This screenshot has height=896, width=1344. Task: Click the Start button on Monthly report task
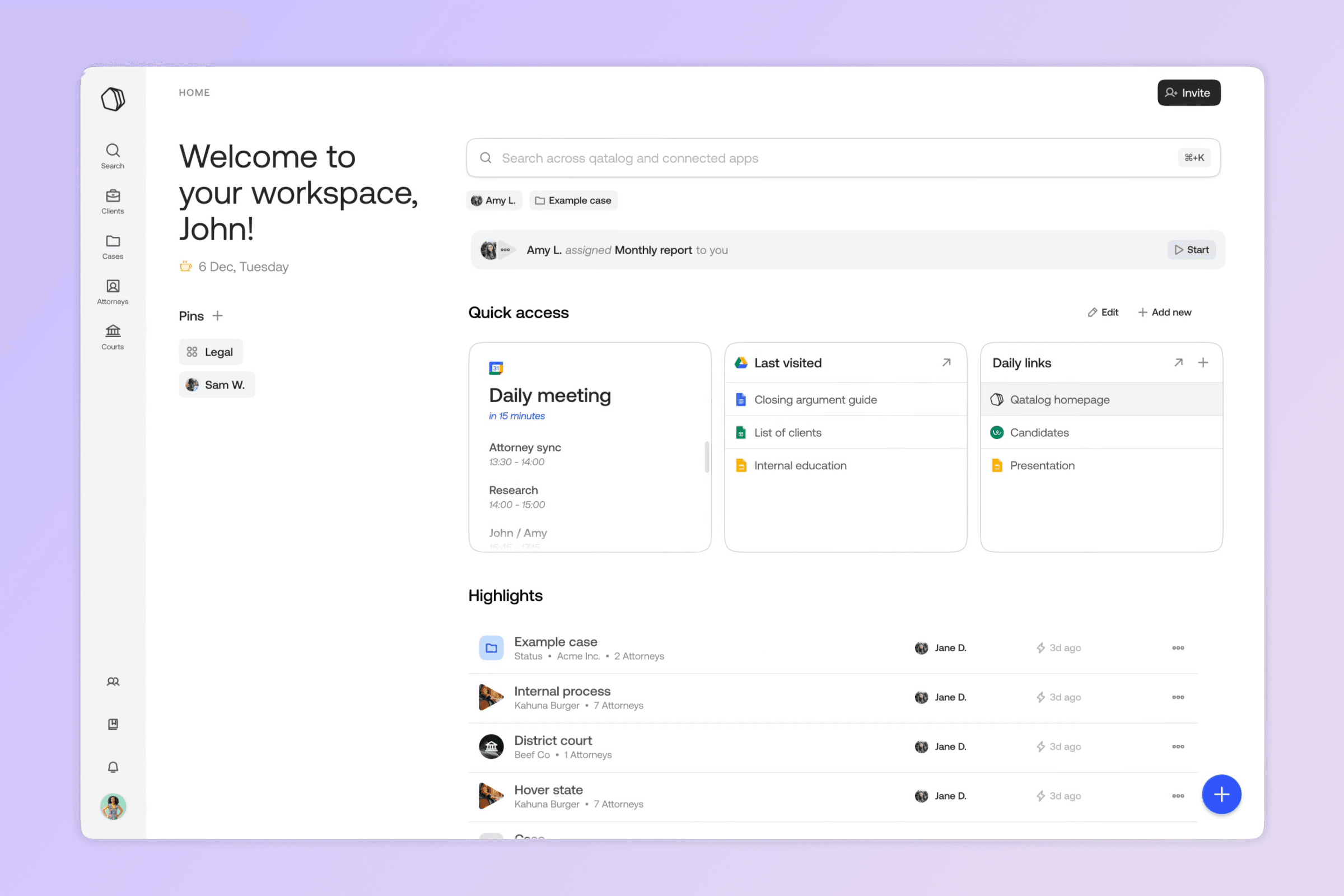1191,249
